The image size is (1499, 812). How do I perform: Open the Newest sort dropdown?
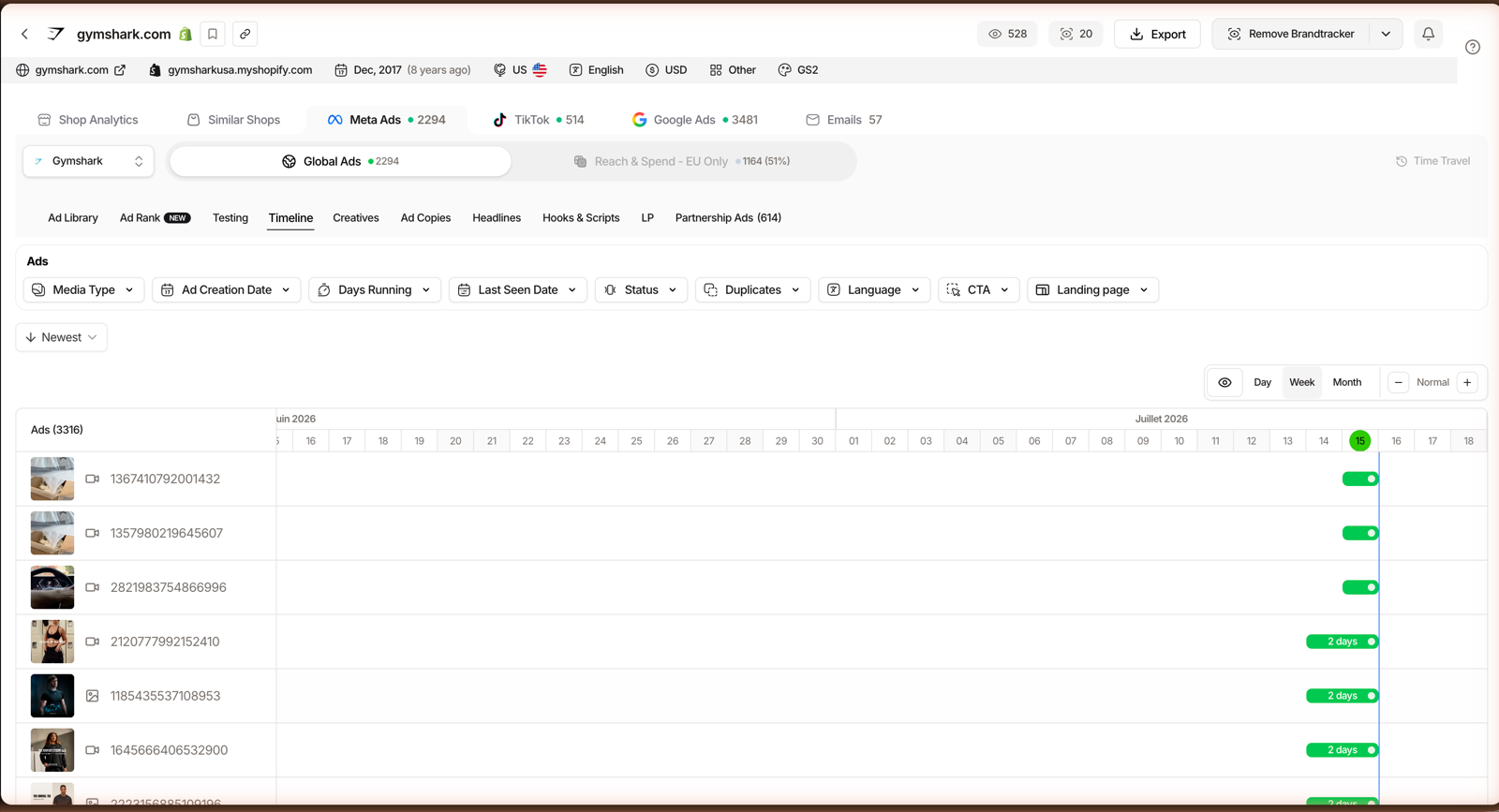[62, 337]
